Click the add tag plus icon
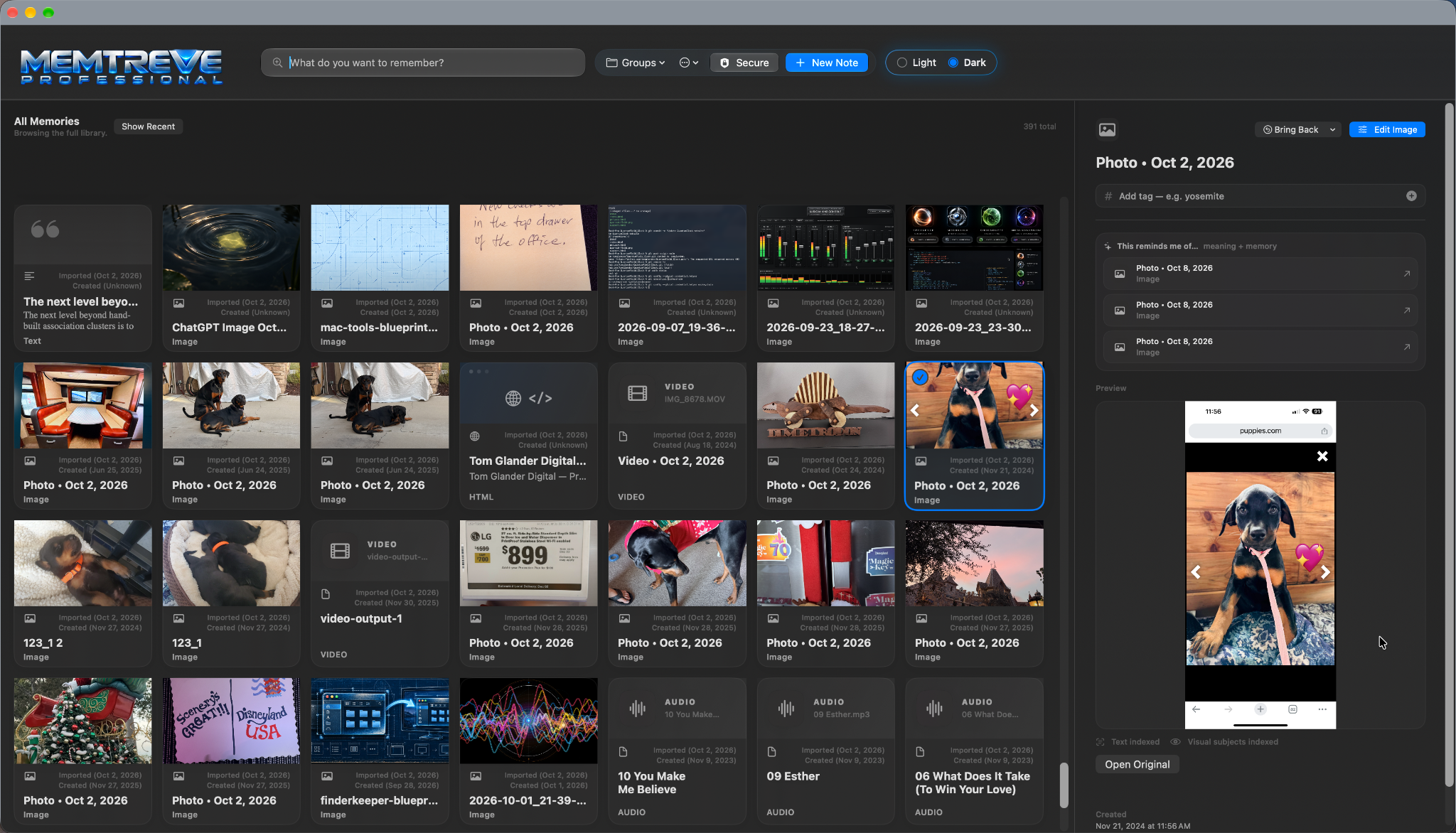The height and width of the screenshot is (833, 1456). pyautogui.click(x=1411, y=196)
